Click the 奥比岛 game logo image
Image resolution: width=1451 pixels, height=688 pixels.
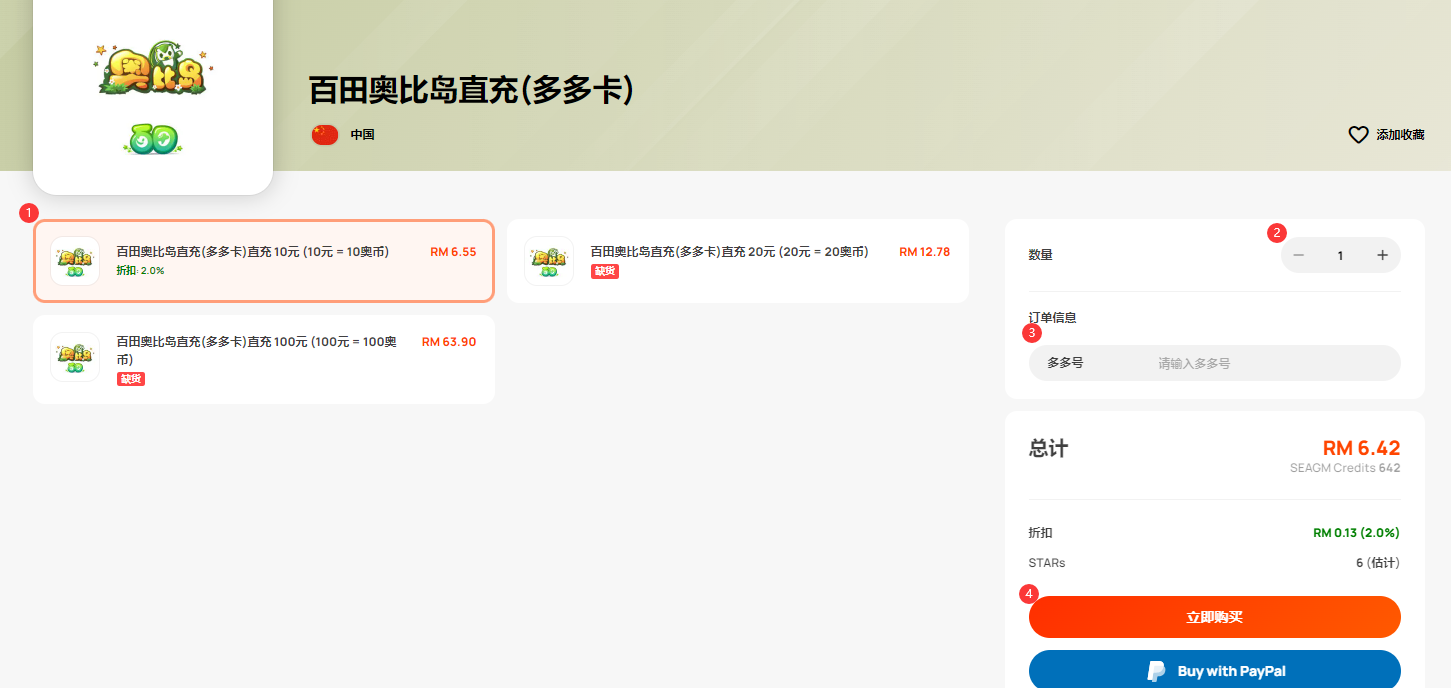click(x=153, y=96)
